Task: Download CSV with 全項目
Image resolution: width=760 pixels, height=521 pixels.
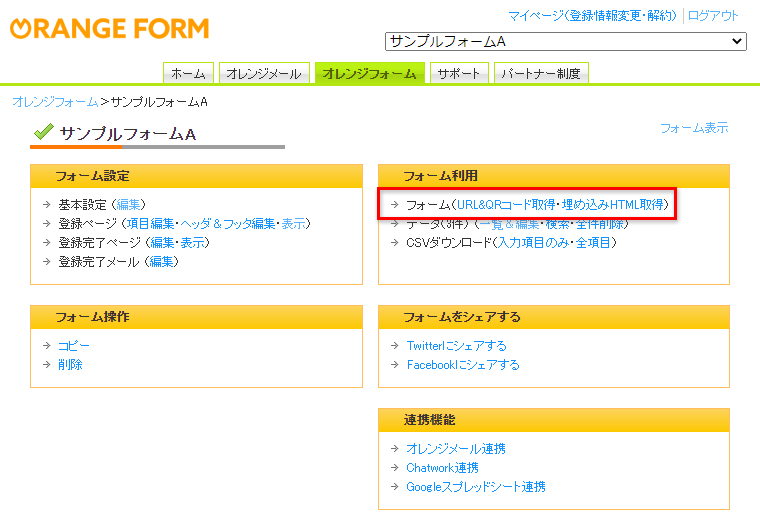Action: (x=593, y=242)
